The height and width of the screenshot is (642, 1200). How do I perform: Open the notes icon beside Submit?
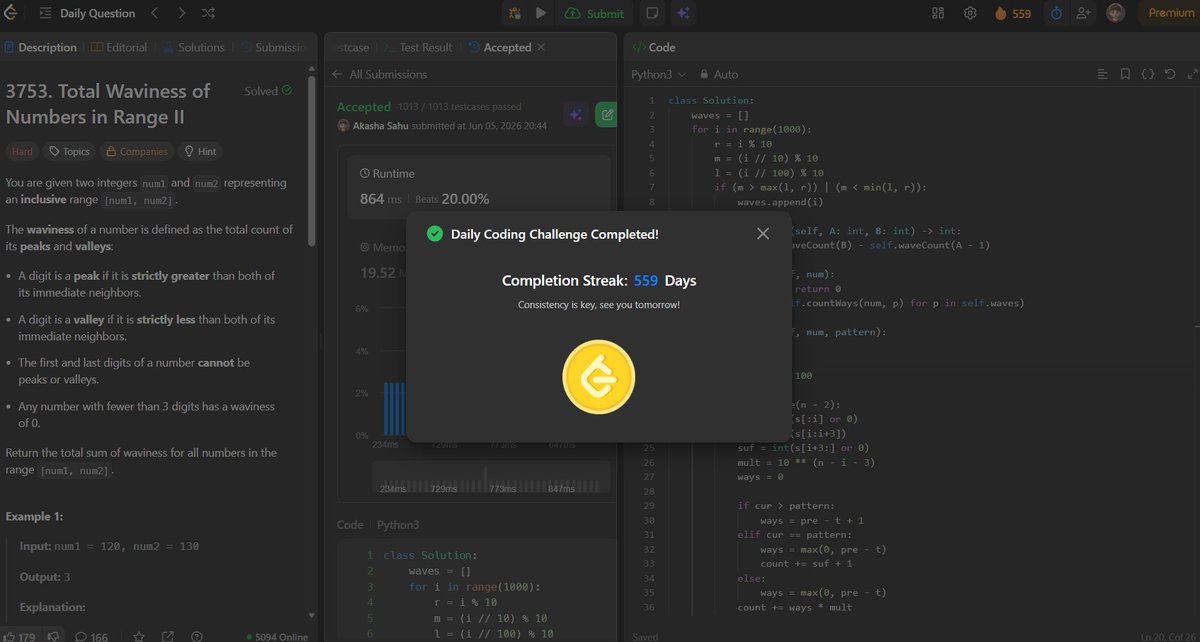[x=652, y=13]
